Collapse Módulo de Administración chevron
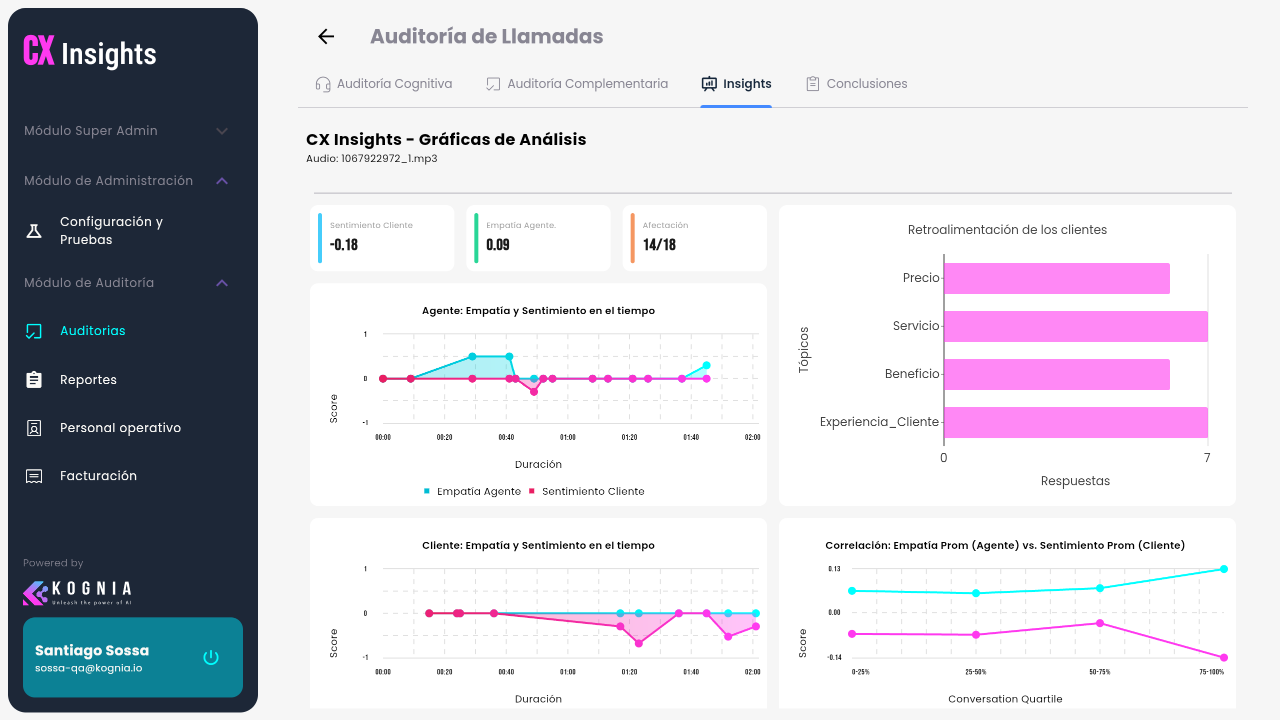This screenshot has width=1280, height=720. [x=222, y=181]
